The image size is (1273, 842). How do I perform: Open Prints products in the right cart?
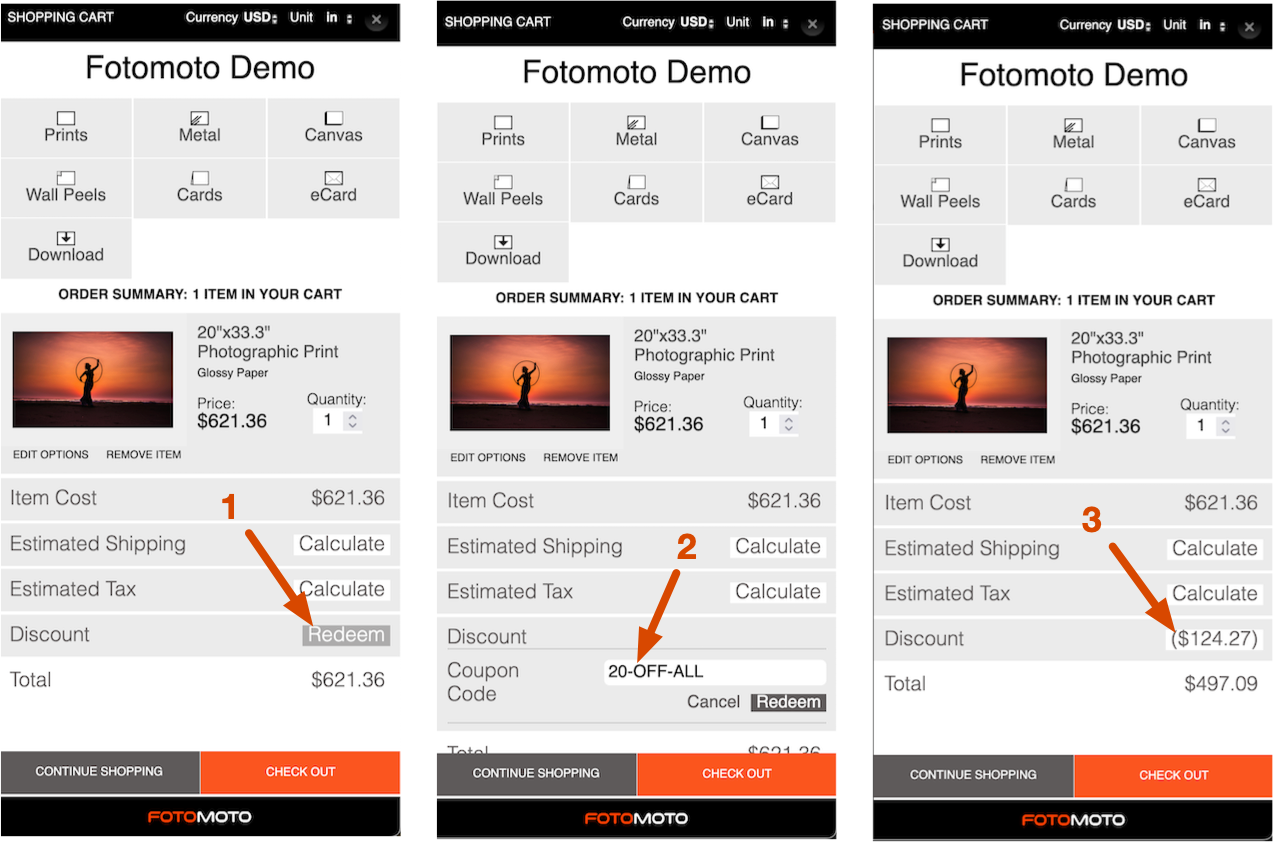coord(940,134)
